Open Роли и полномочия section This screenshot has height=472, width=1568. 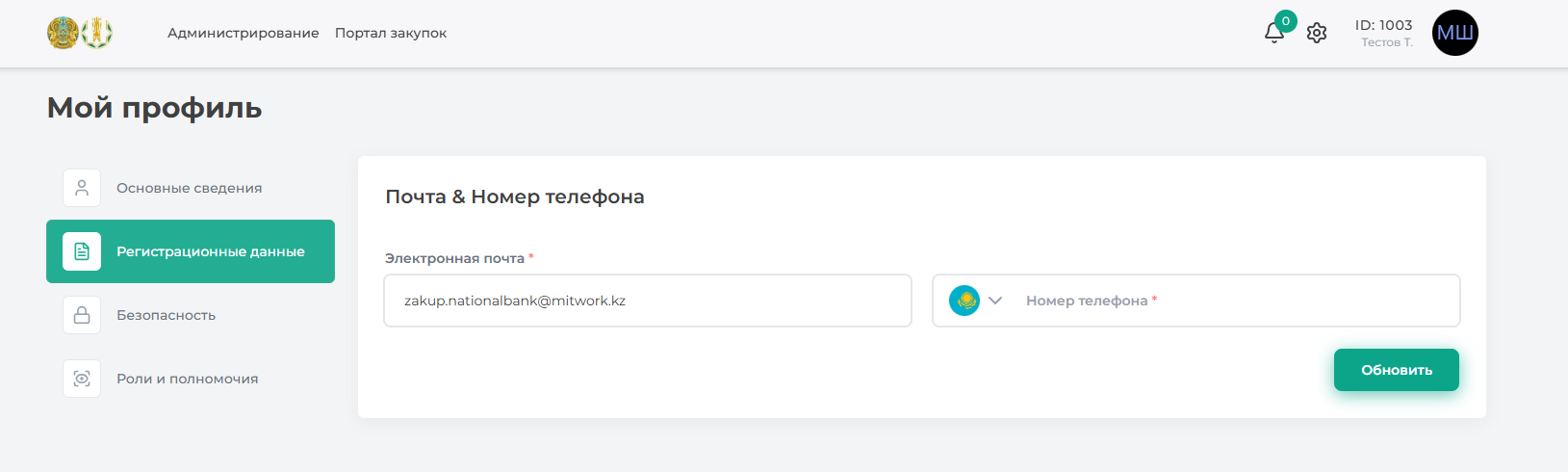pos(187,379)
